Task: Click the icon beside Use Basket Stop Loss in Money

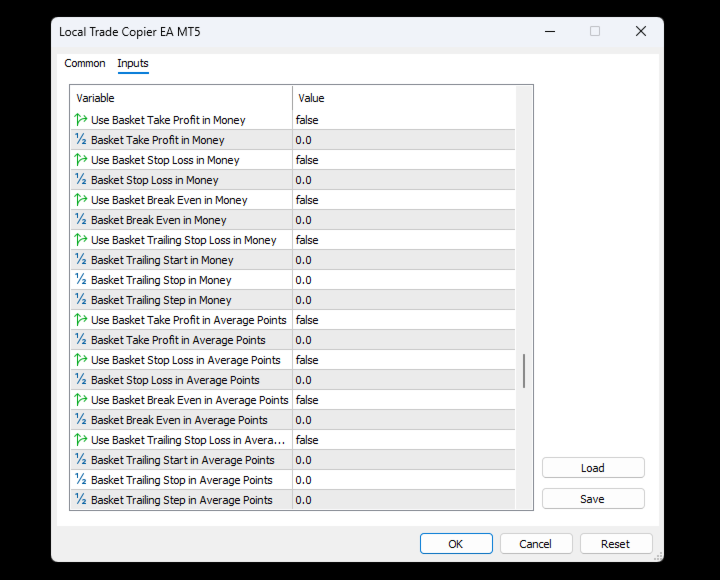Action: (x=81, y=160)
